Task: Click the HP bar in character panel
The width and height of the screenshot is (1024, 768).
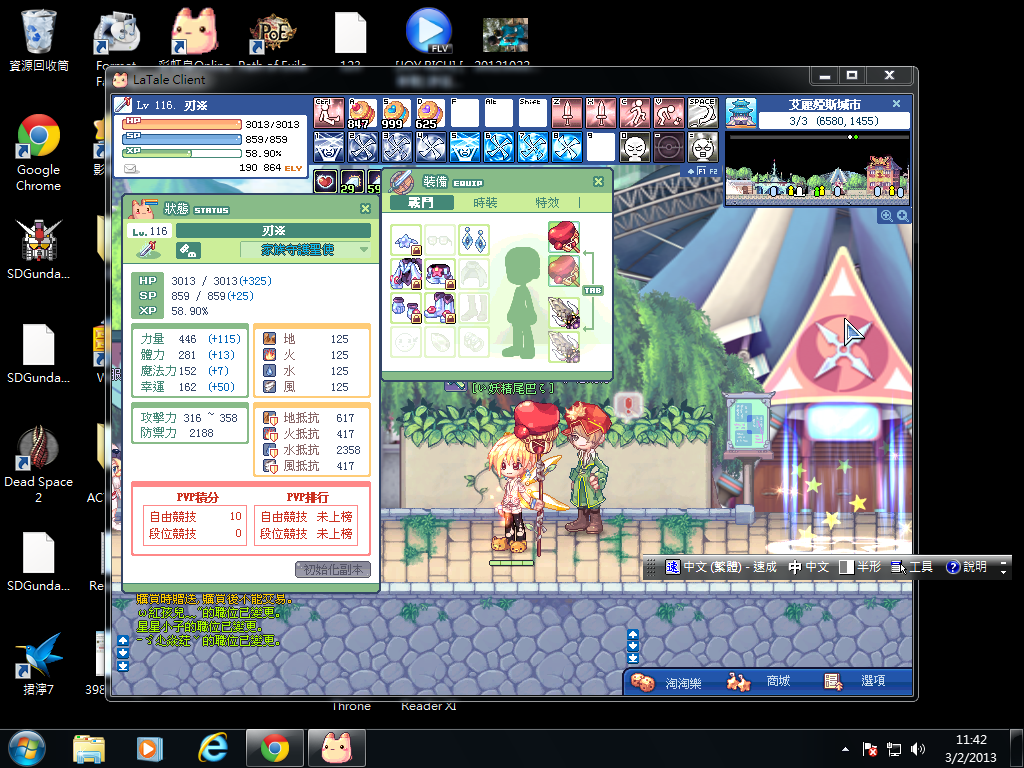Action: tap(182, 123)
